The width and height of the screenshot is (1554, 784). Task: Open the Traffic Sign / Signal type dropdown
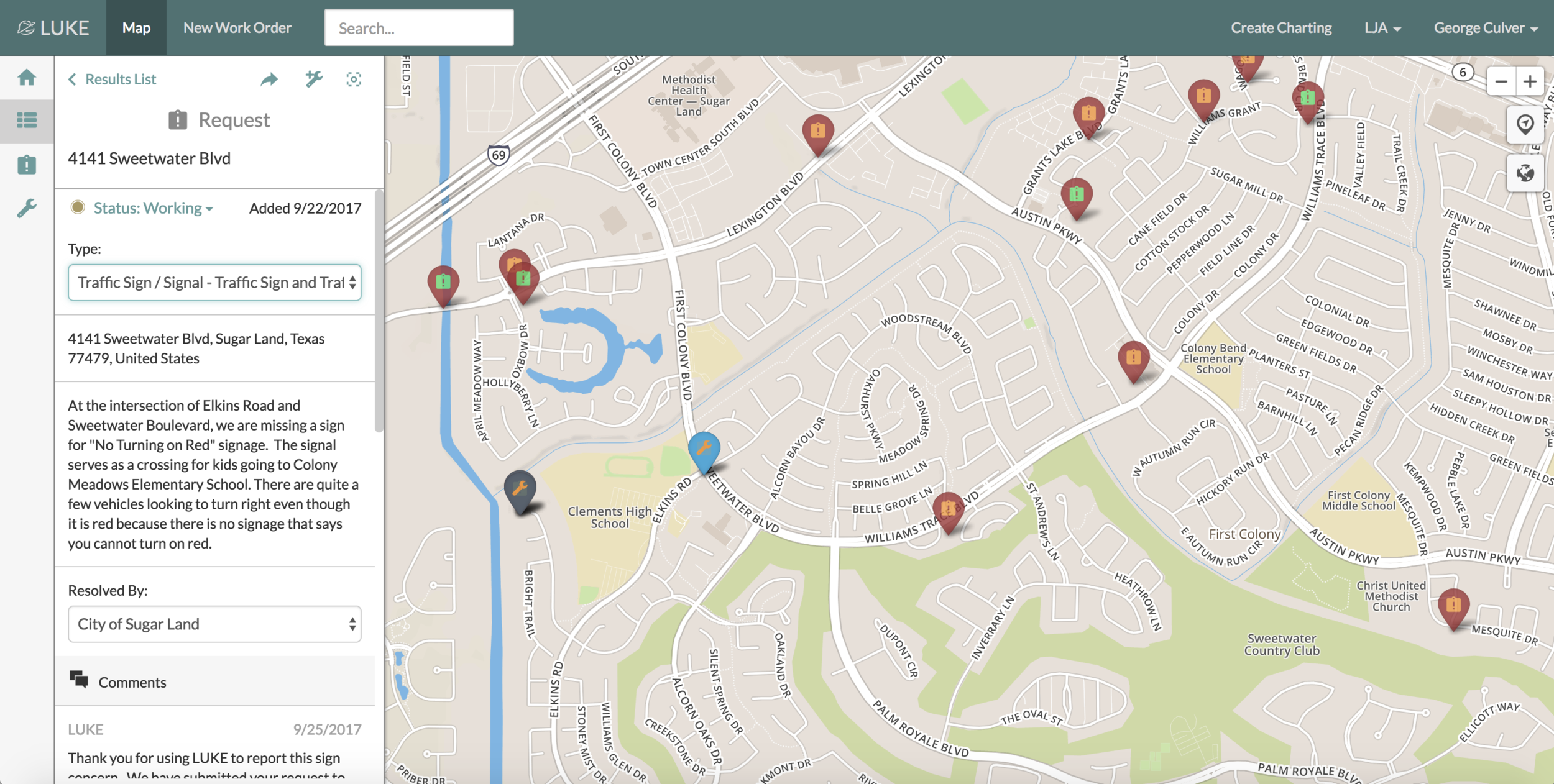[x=214, y=283]
